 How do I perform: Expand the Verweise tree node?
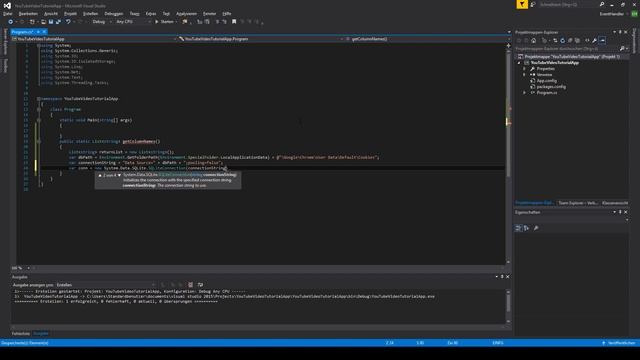[x=524, y=75]
